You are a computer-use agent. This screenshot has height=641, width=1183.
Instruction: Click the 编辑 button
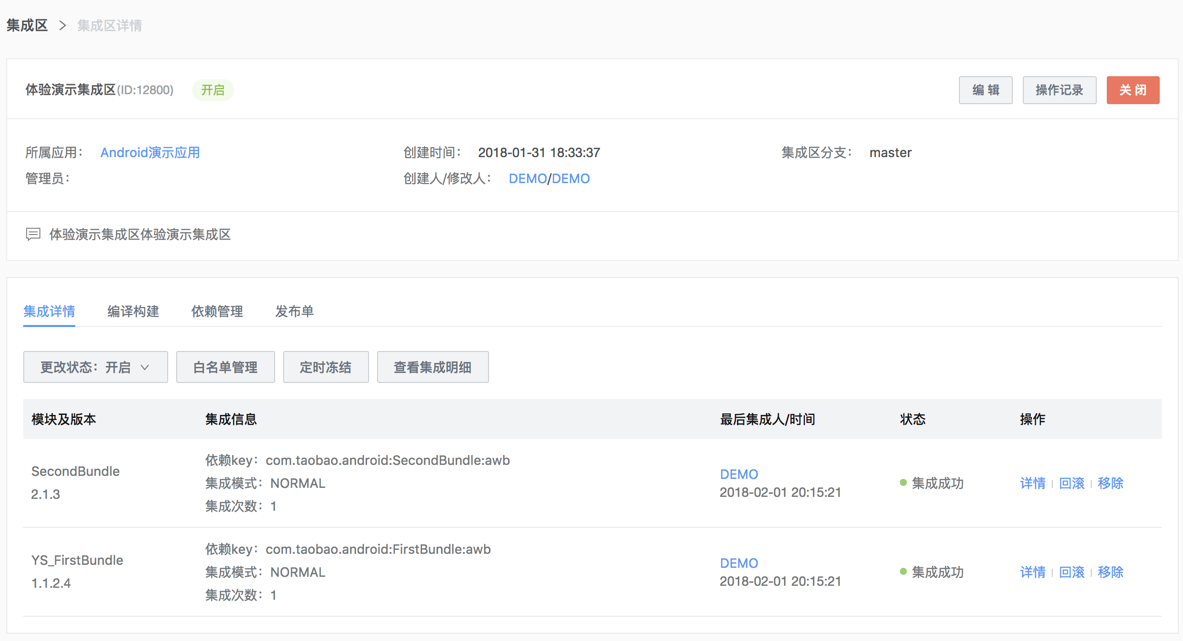click(985, 90)
